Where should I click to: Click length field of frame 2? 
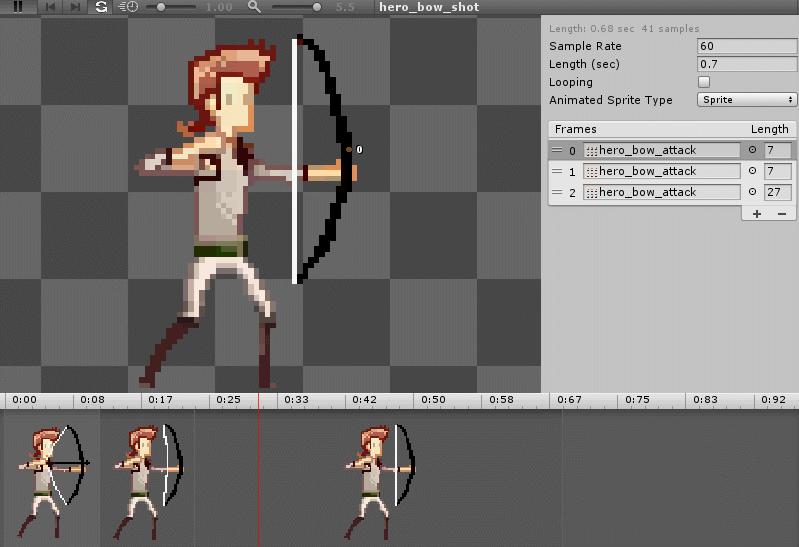click(x=777, y=192)
